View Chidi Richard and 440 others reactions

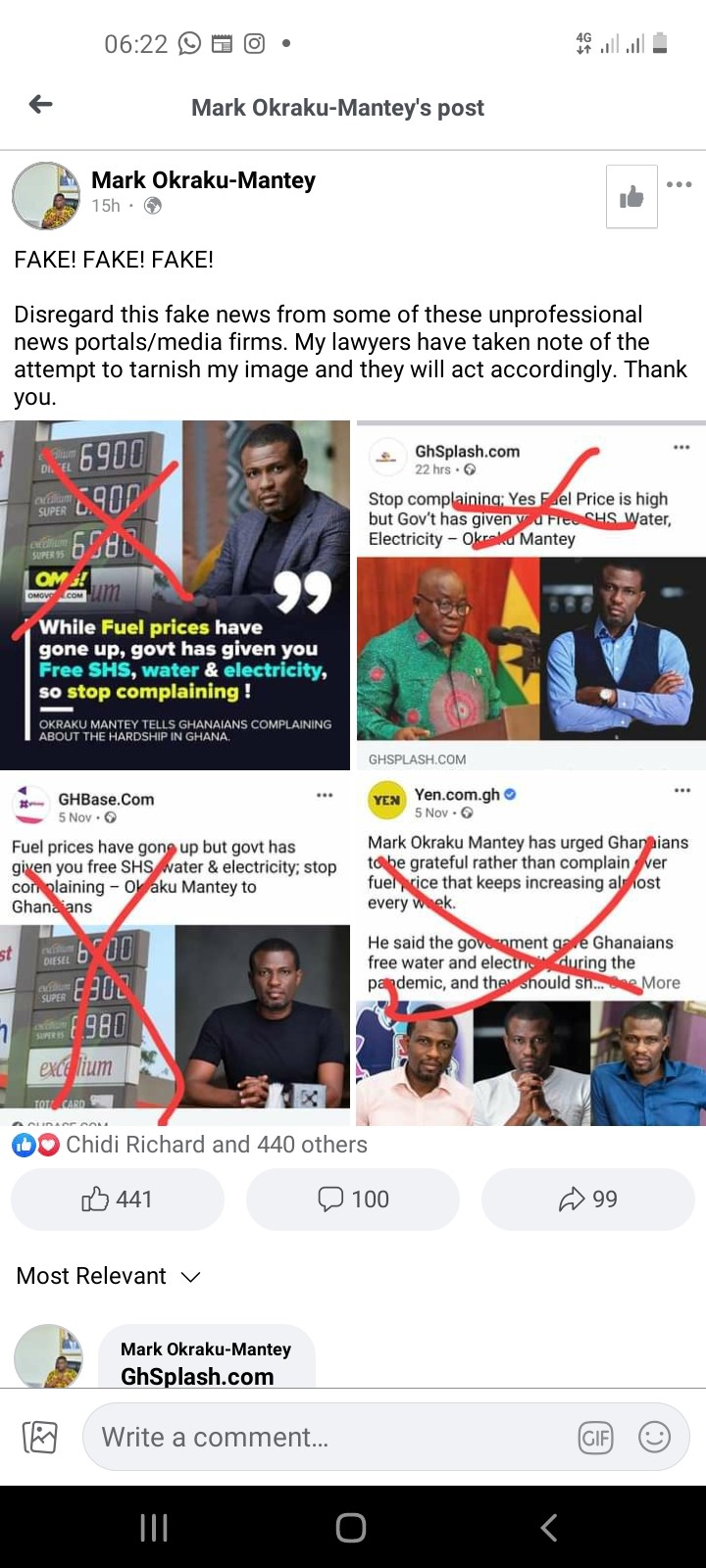(x=190, y=1145)
